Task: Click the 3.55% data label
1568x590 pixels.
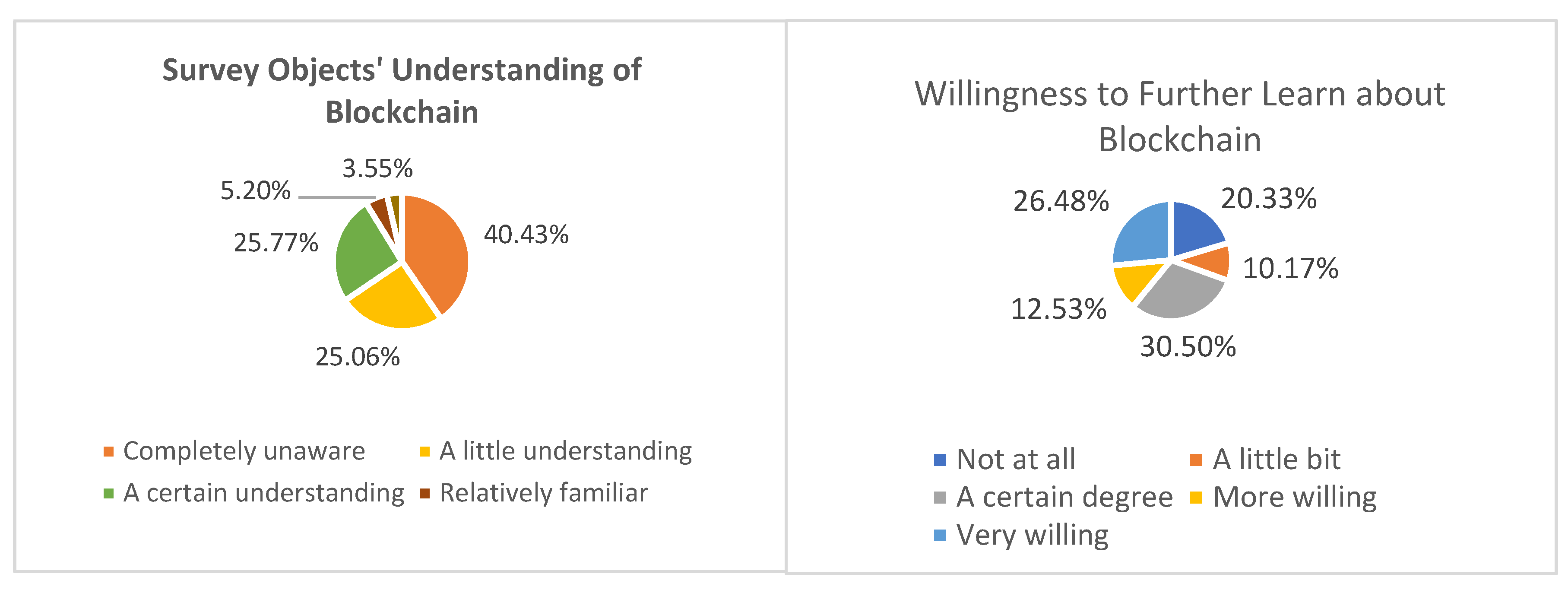Action: coord(377,168)
